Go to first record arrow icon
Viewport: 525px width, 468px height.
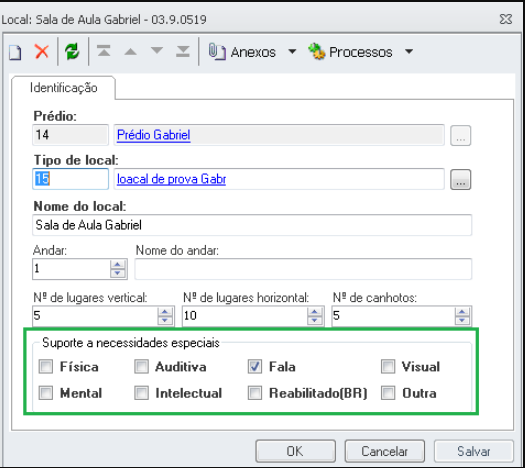pos(104,51)
